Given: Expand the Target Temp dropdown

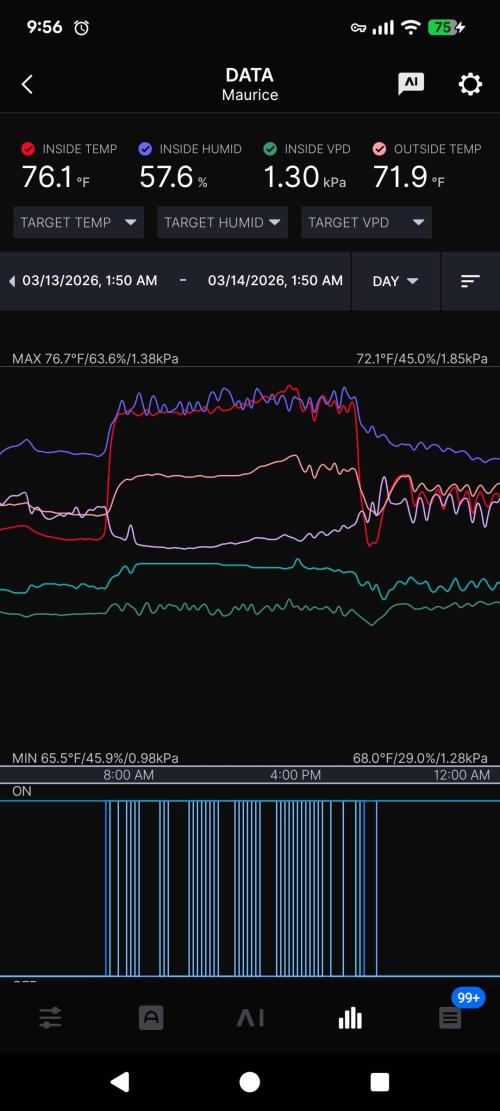Looking at the screenshot, I should [79, 222].
